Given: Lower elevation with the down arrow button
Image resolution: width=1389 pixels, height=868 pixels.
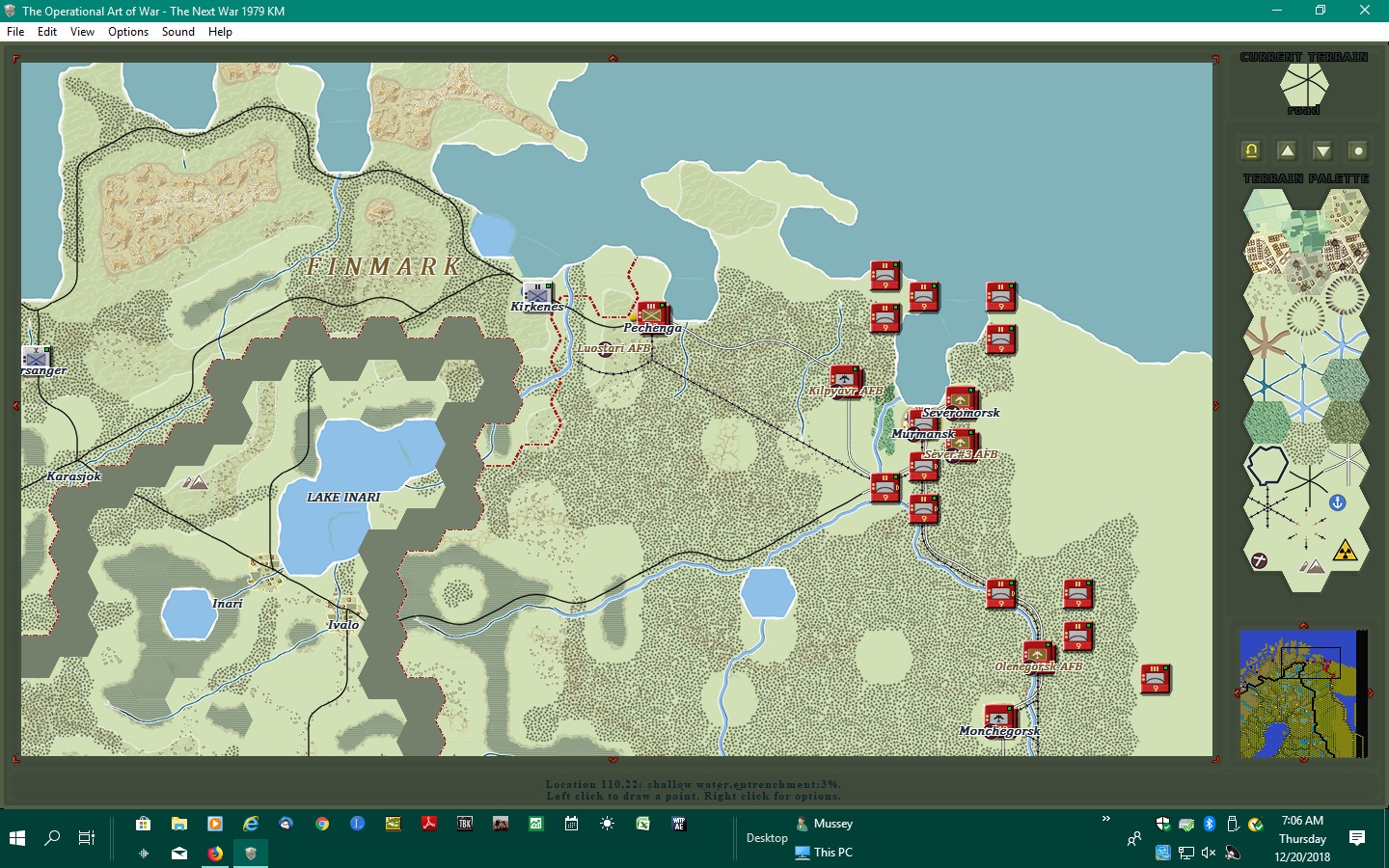Looking at the screenshot, I should (x=1321, y=150).
